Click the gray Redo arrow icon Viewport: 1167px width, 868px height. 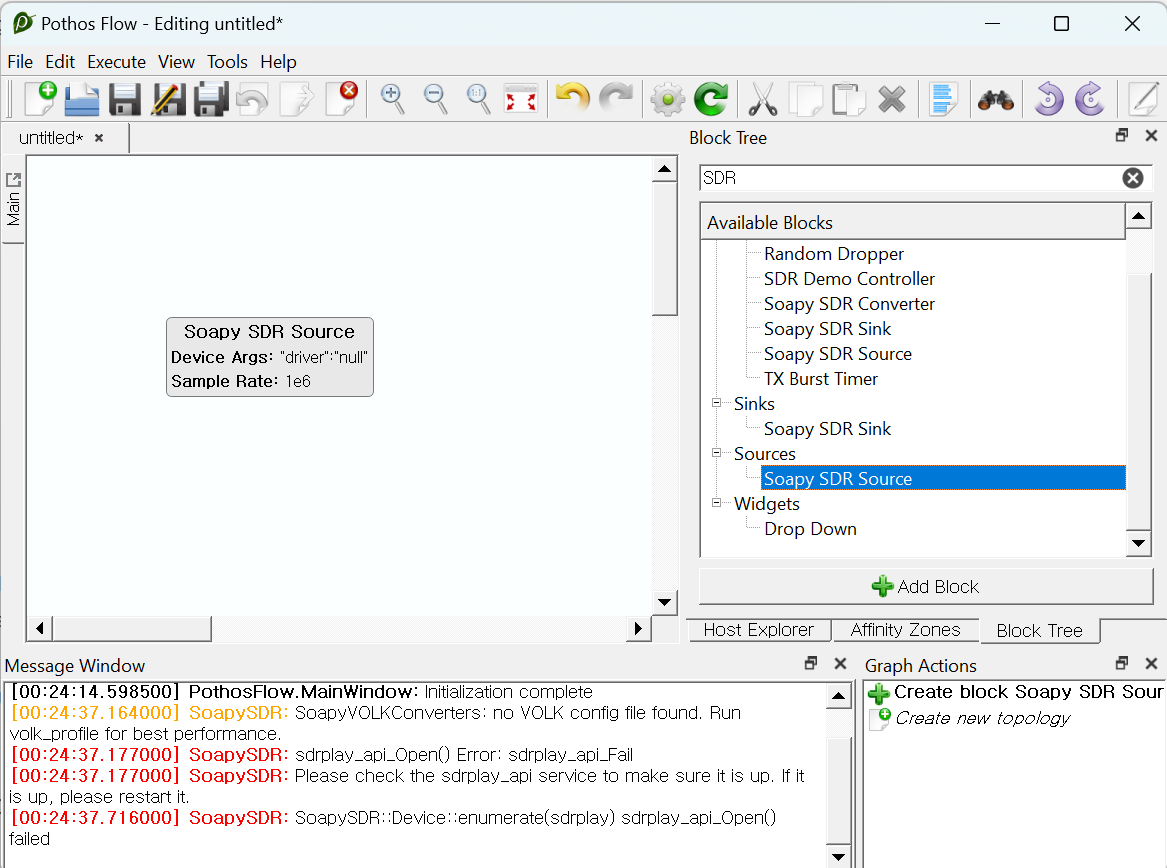coord(616,99)
